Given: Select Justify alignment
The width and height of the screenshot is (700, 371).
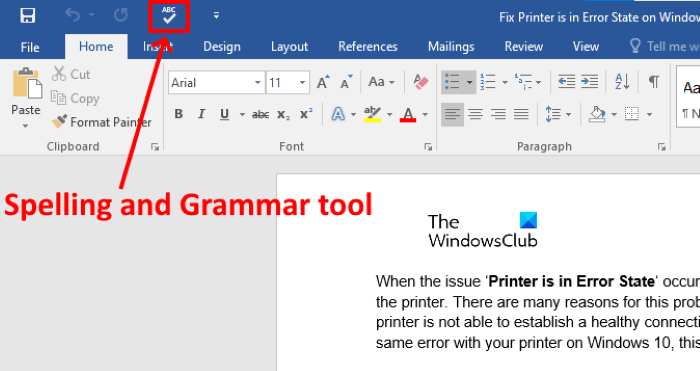Looking at the screenshot, I should click(x=521, y=114).
